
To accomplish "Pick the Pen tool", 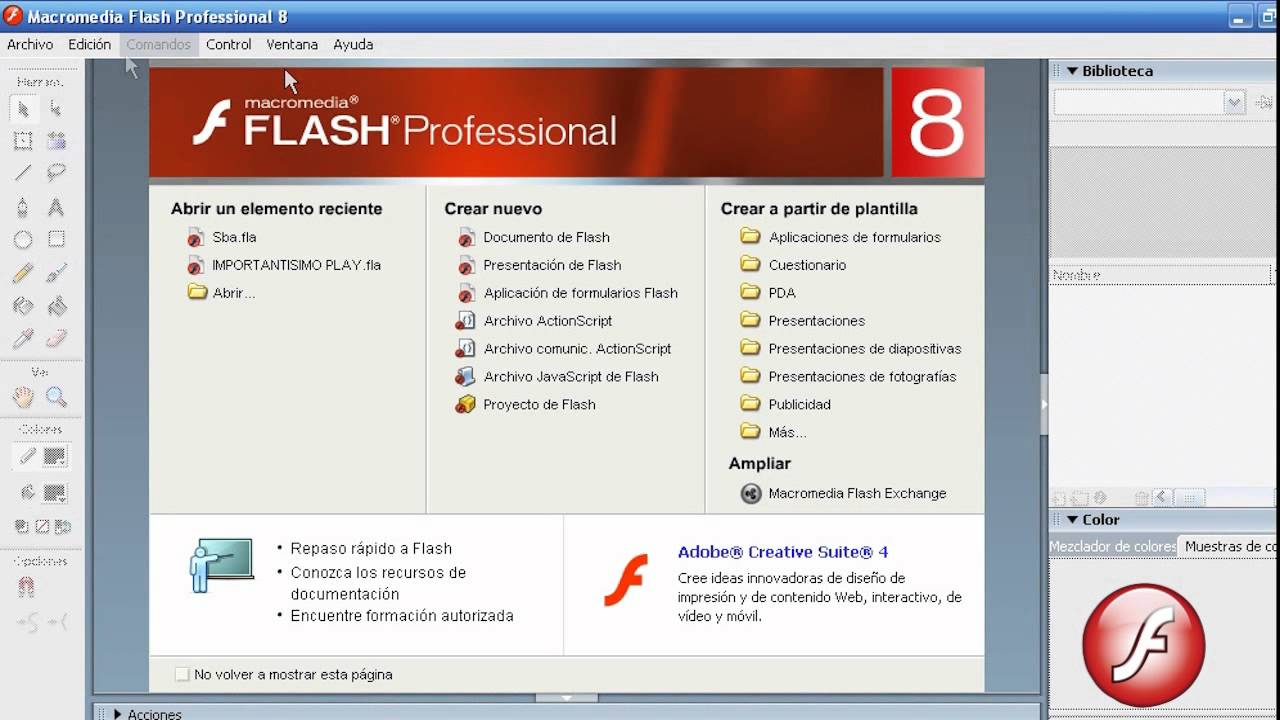I will click(x=23, y=207).
